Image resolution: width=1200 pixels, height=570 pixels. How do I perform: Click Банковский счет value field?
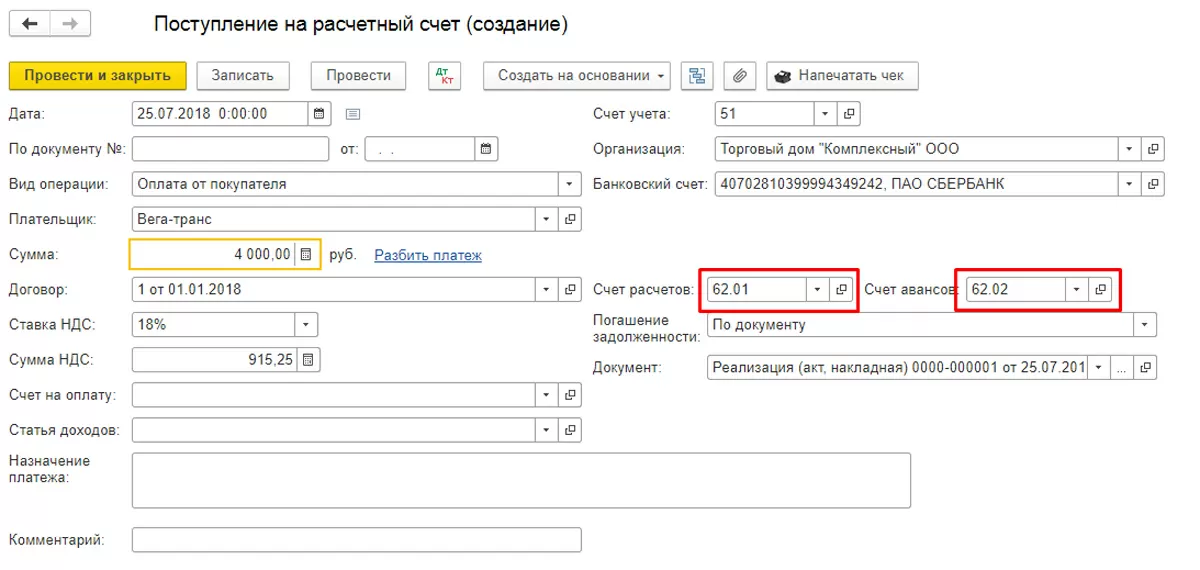917,184
